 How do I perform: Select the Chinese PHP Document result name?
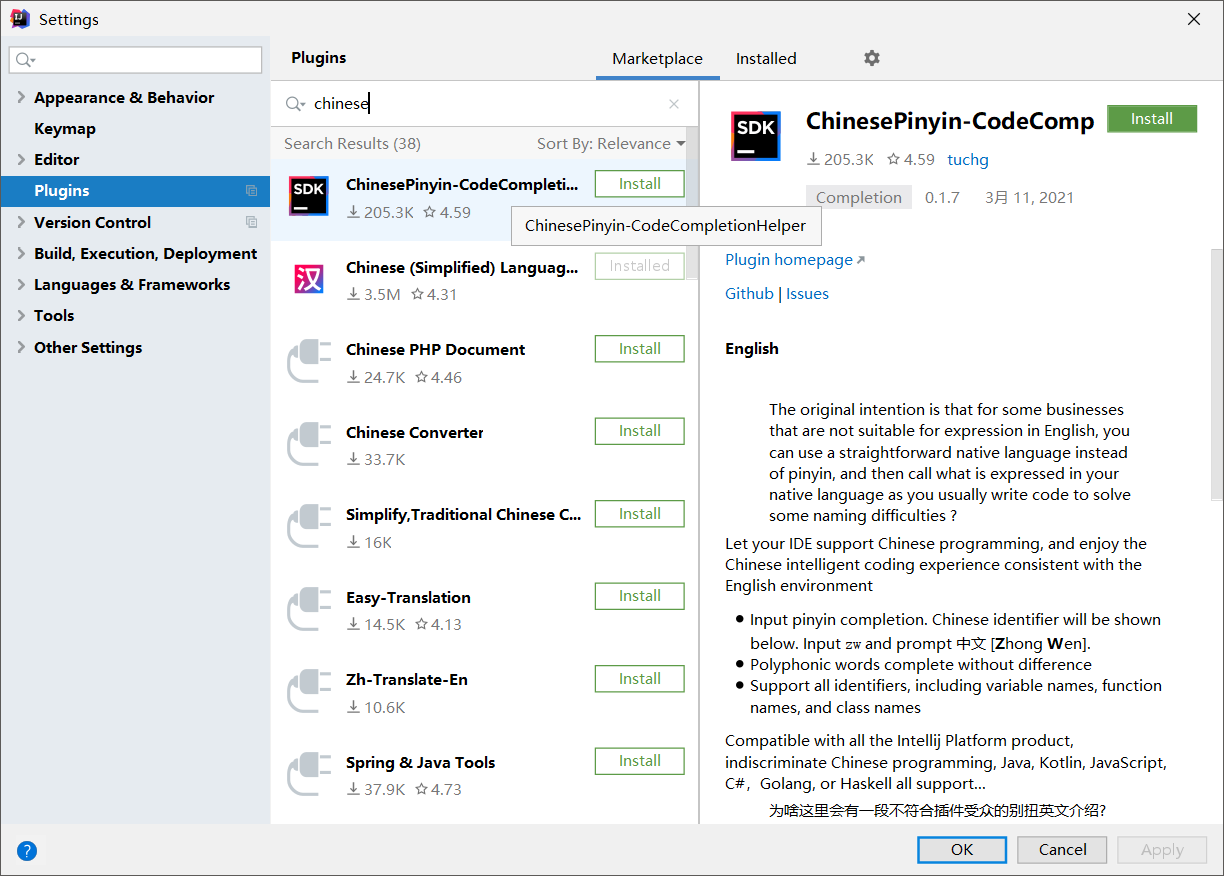[436, 350]
